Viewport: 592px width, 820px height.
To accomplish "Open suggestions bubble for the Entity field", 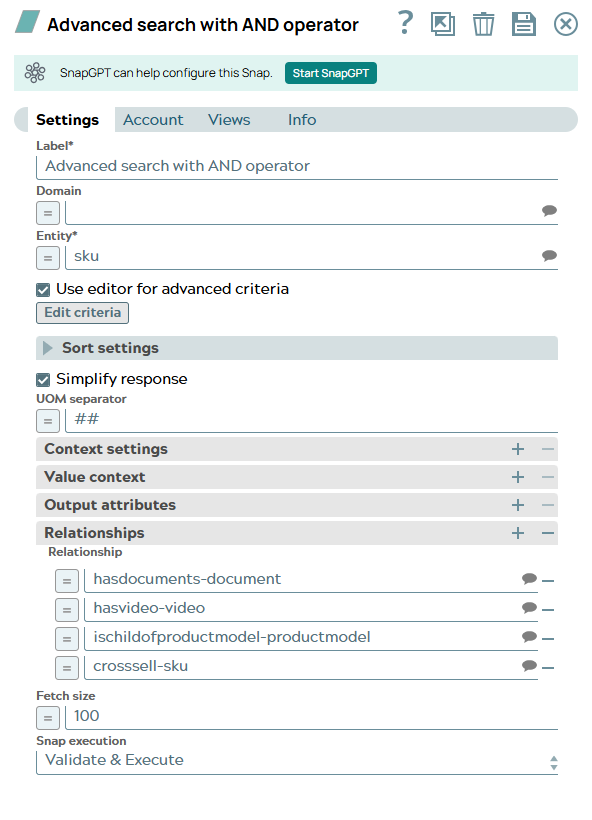I will 549,256.
